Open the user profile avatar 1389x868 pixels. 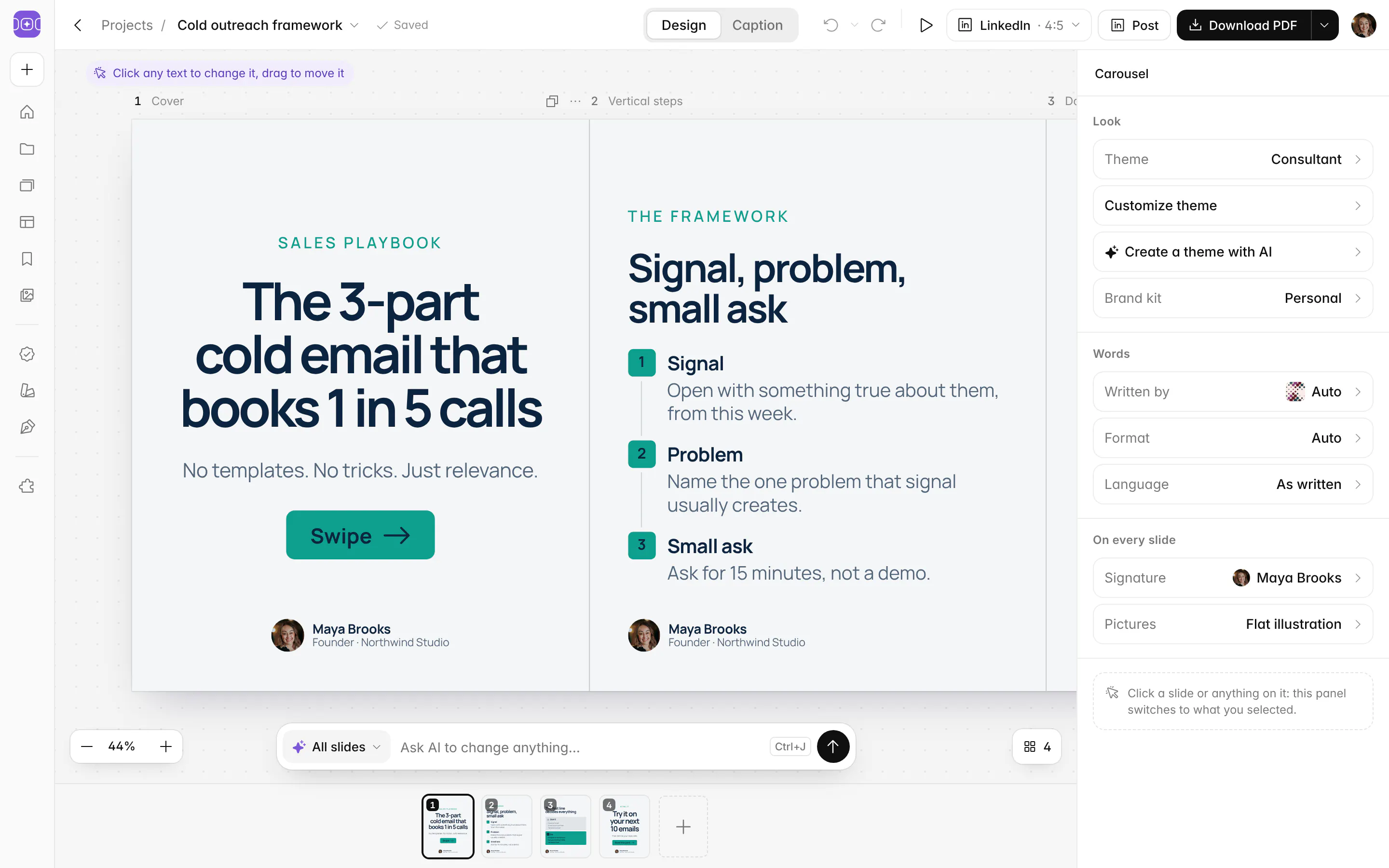[x=1364, y=25]
